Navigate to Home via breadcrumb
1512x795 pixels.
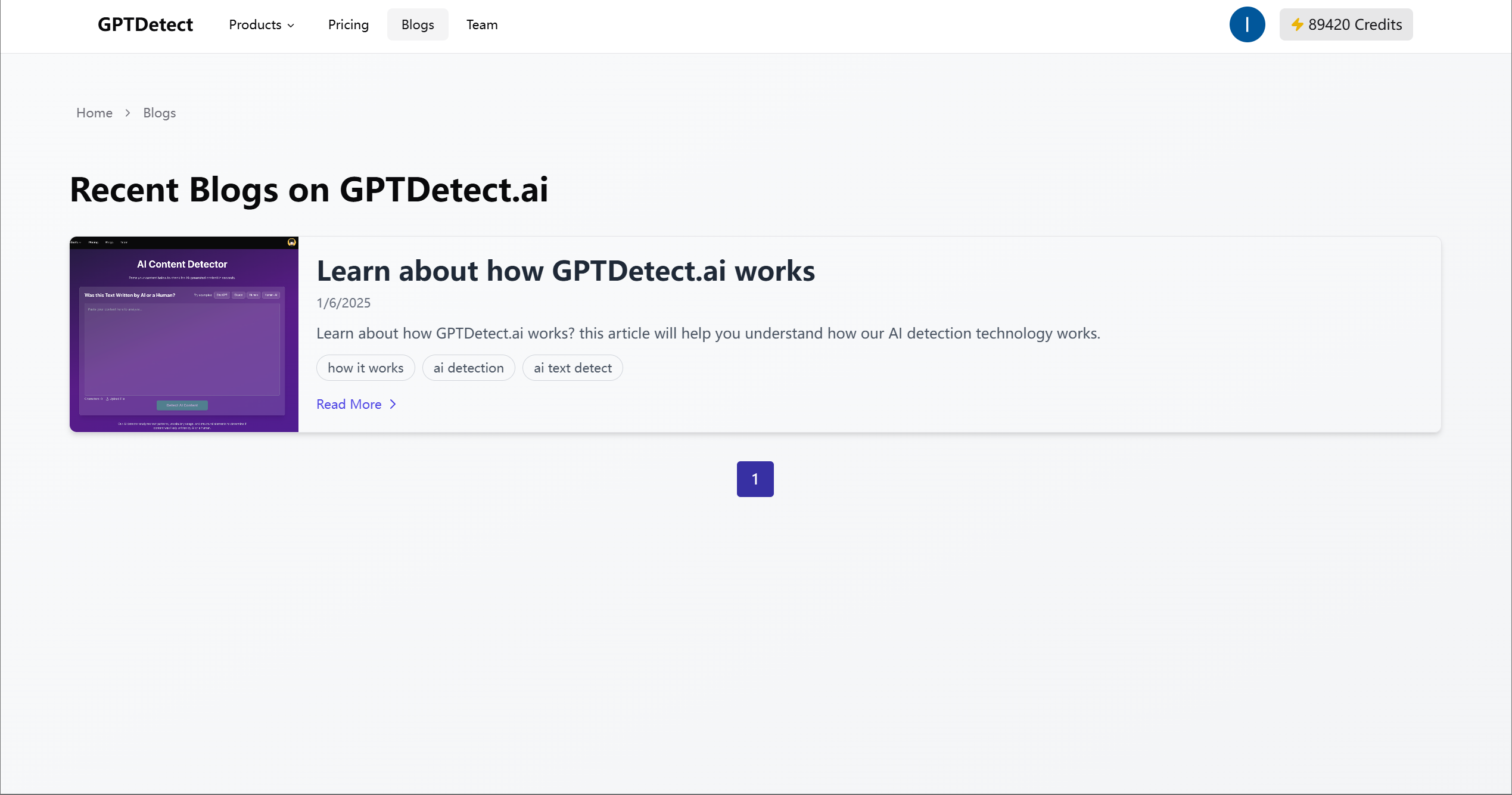click(x=94, y=113)
